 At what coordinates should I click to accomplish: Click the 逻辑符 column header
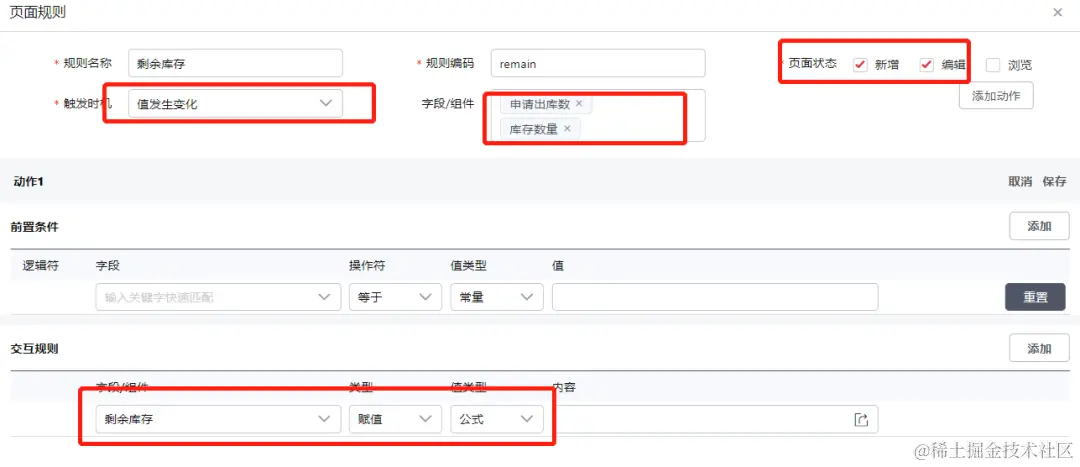point(41,266)
